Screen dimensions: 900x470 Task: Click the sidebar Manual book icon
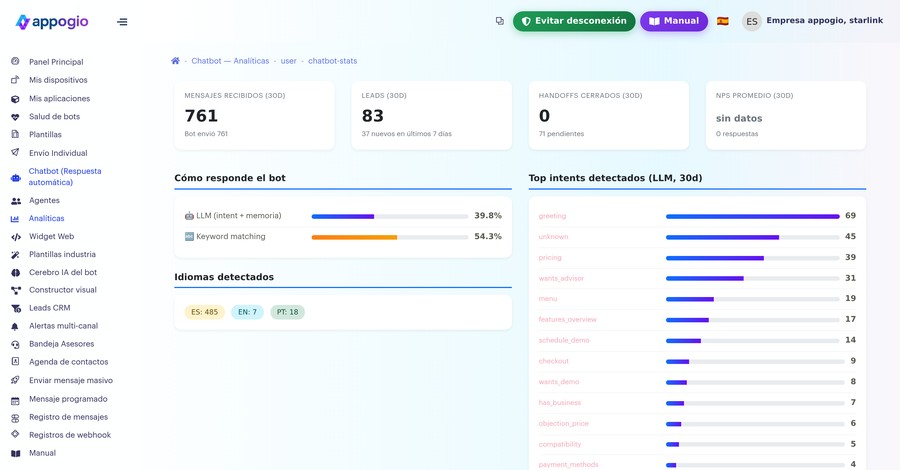tap(15, 453)
